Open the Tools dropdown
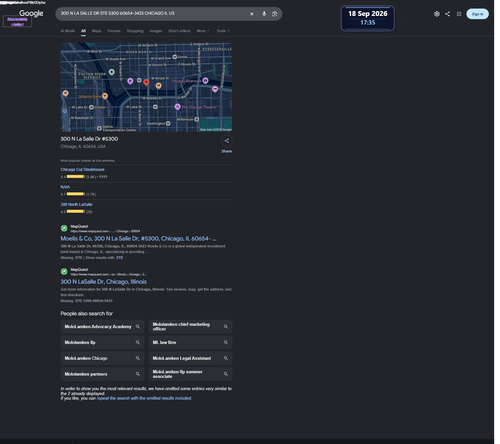 (x=223, y=31)
